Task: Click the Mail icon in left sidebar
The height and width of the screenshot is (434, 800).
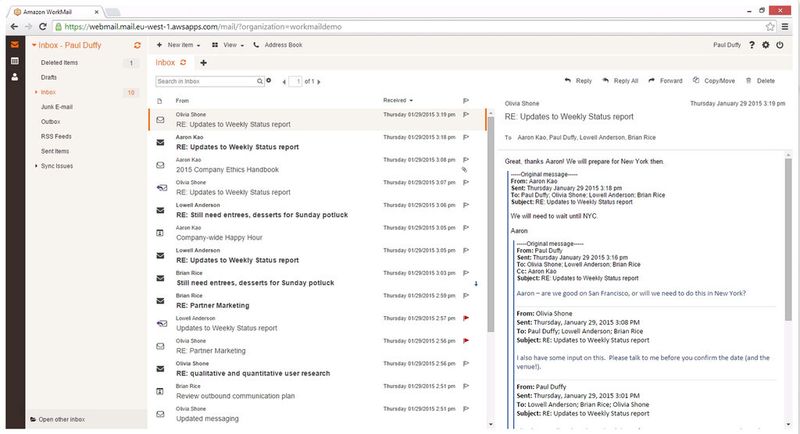Action: (x=14, y=45)
